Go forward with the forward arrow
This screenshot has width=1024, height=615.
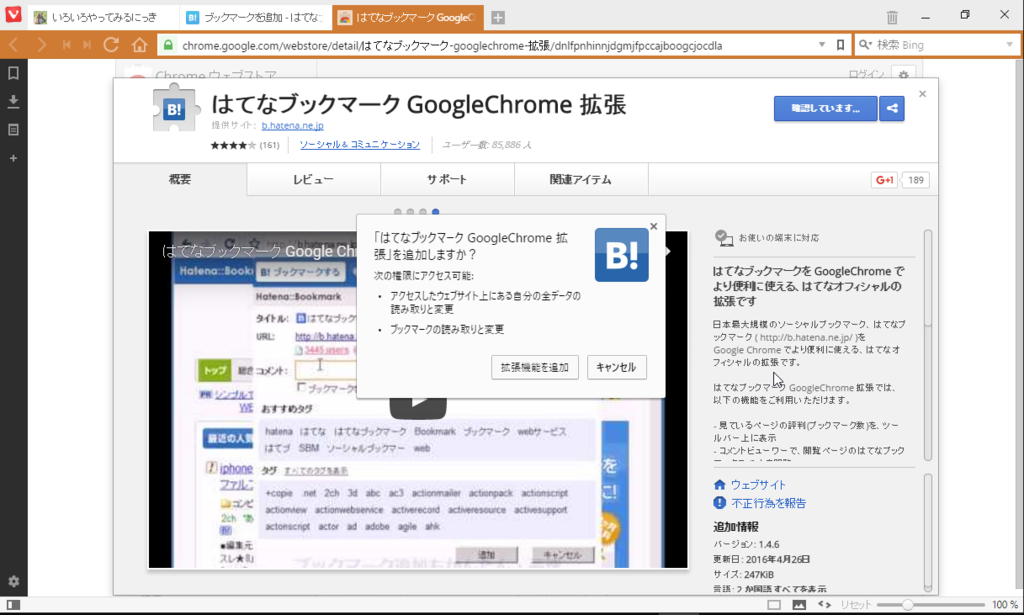tap(42, 45)
